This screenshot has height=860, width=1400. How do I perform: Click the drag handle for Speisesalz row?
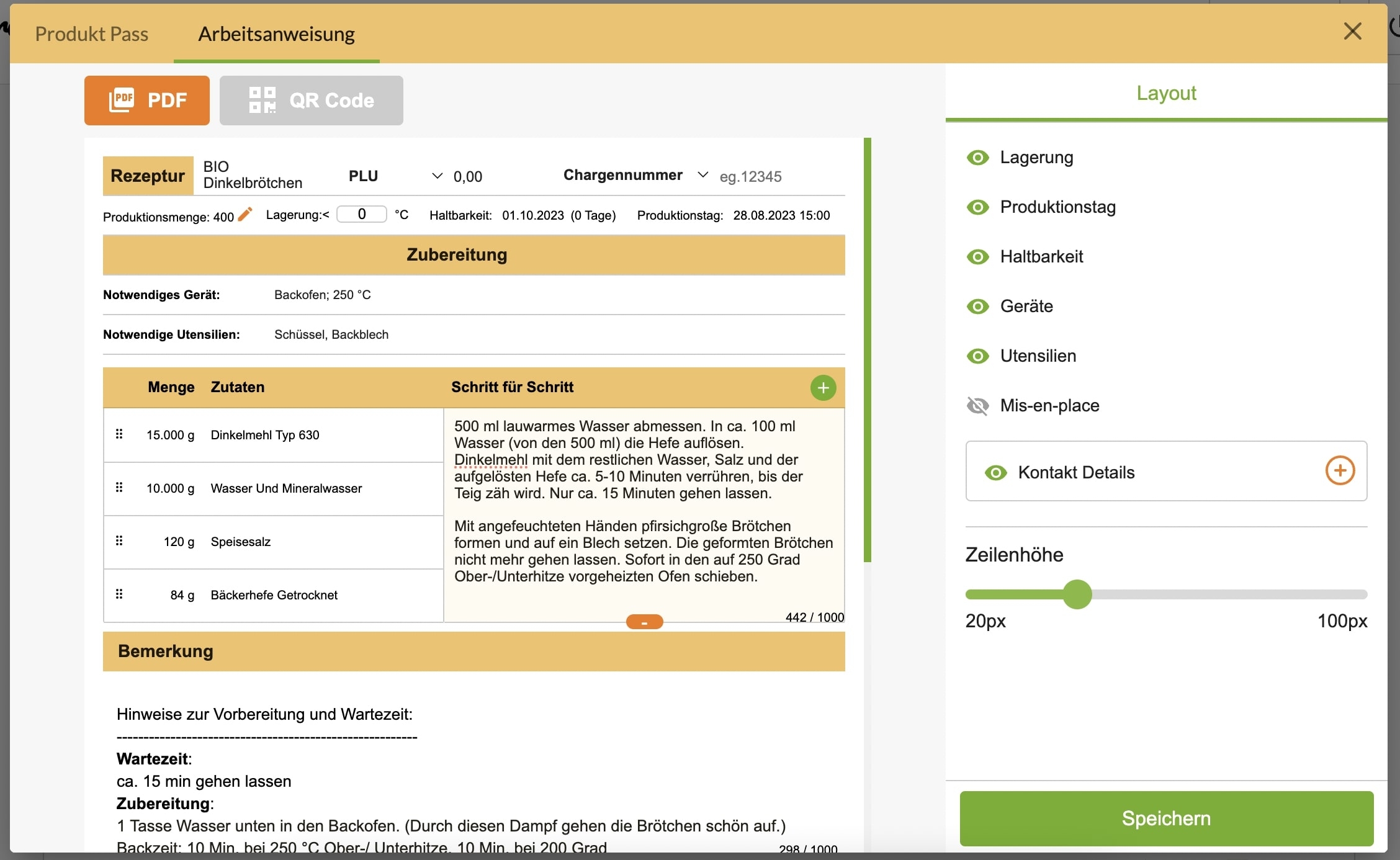[119, 541]
